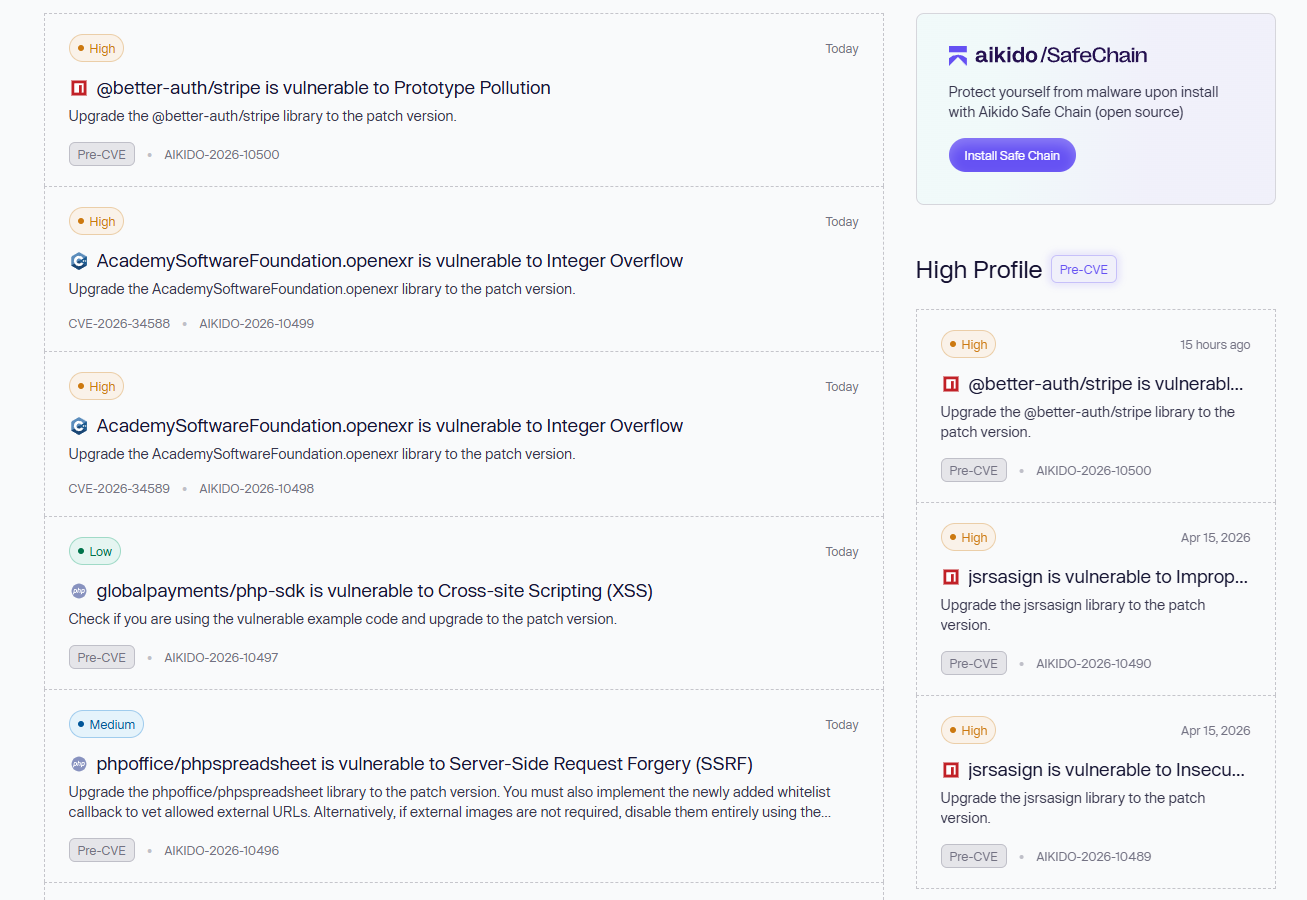Click the AIKIDO-2026-10499 identifier
This screenshot has width=1307, height=900.
click(x=257, y=324)
